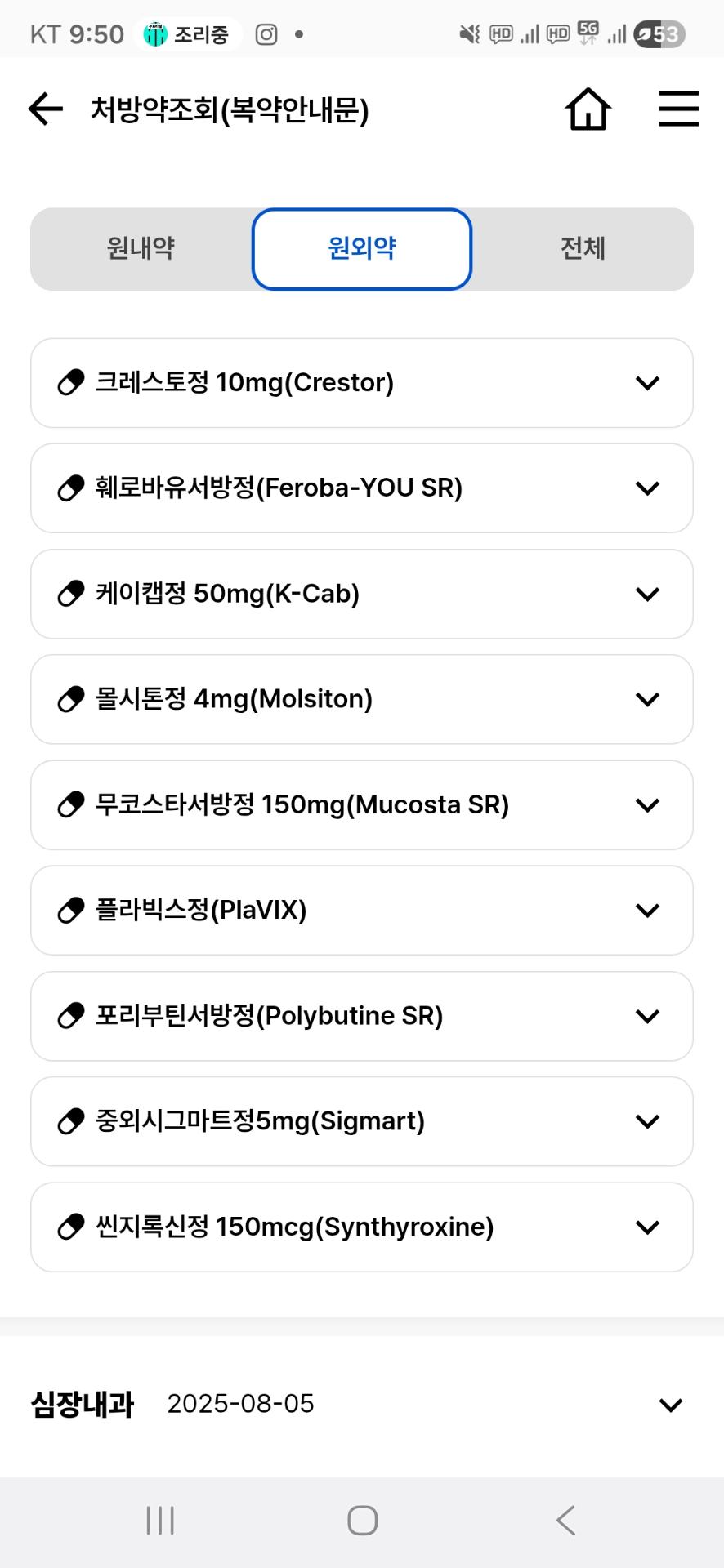Expand 몰시톤정 4mg chevron

tap(647, 699)
